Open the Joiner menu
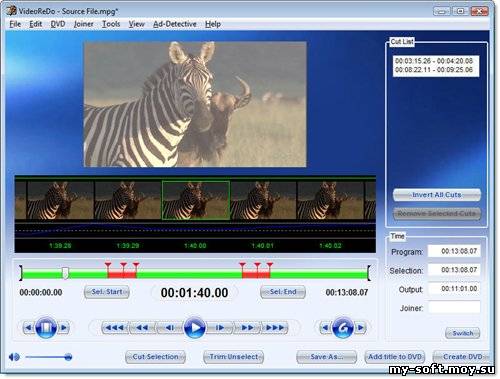The height and width of the screenshot is (379, 500). (x=83, y=24)
